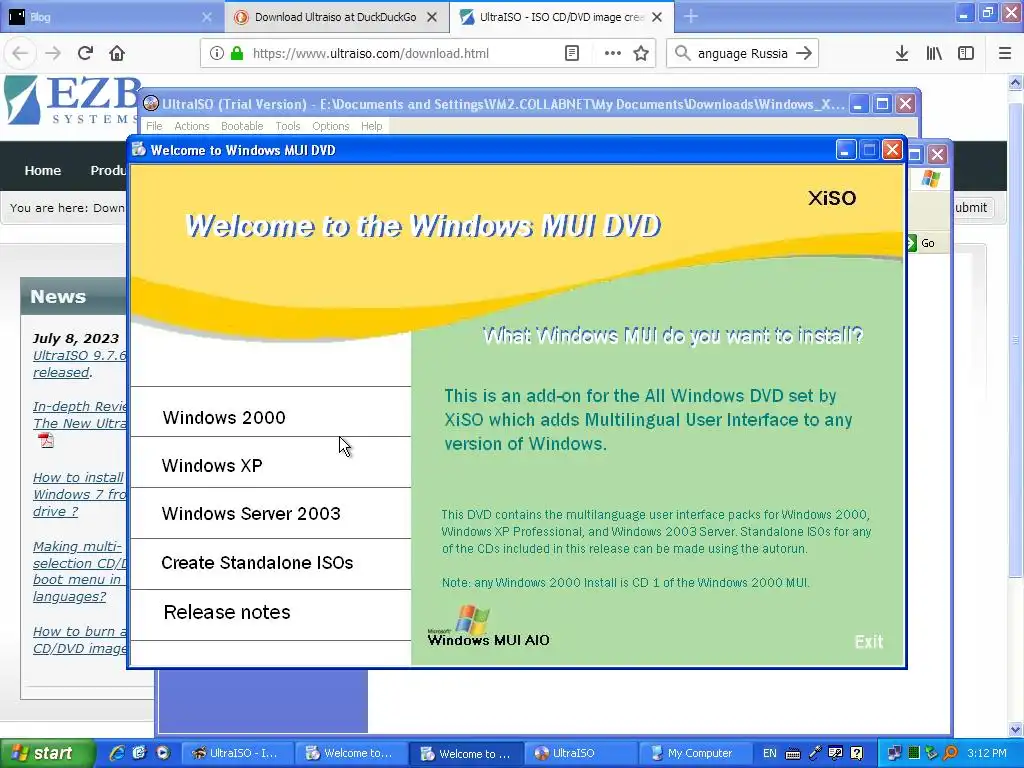Screen dimensions: 1024x768
Task: Open Bootable menu in UltraISO
Action: [x=242, y=126]
